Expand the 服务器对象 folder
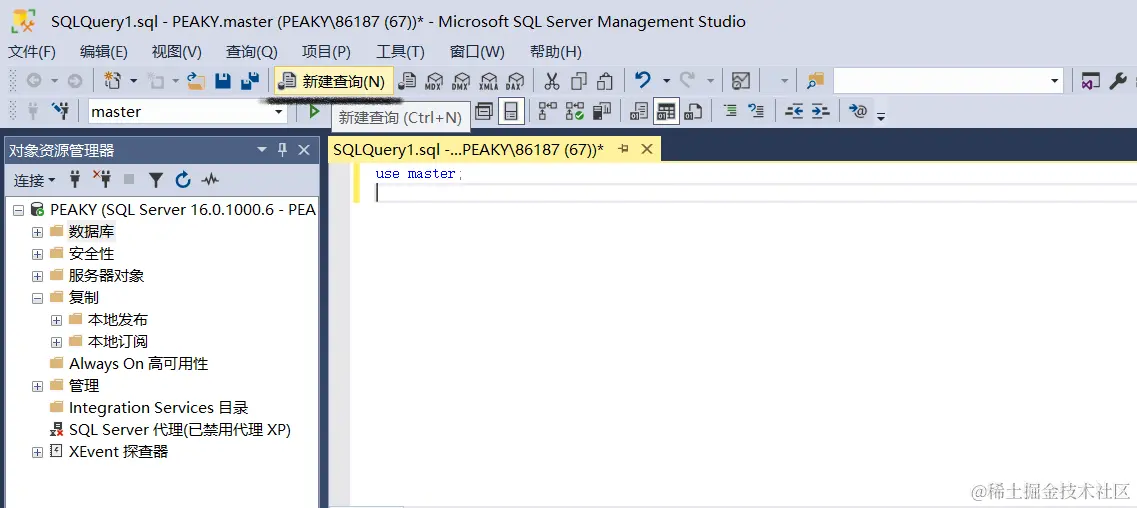This screenshot has height=508, width=1137. pyautogui.click(x=38, y=276)
